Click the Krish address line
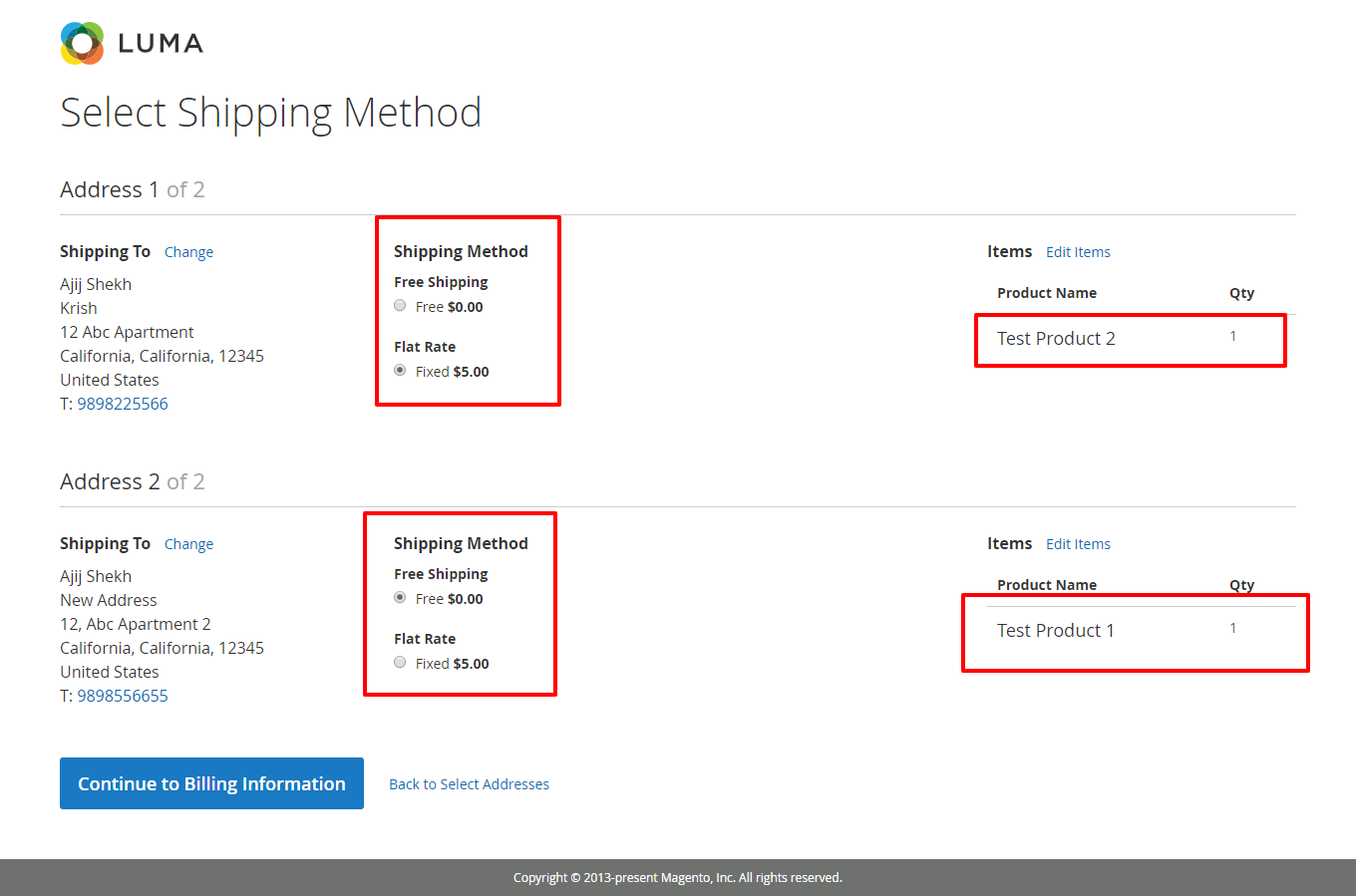The width and height of the screenshot is (1356, 896). click(x=78, y=307)
